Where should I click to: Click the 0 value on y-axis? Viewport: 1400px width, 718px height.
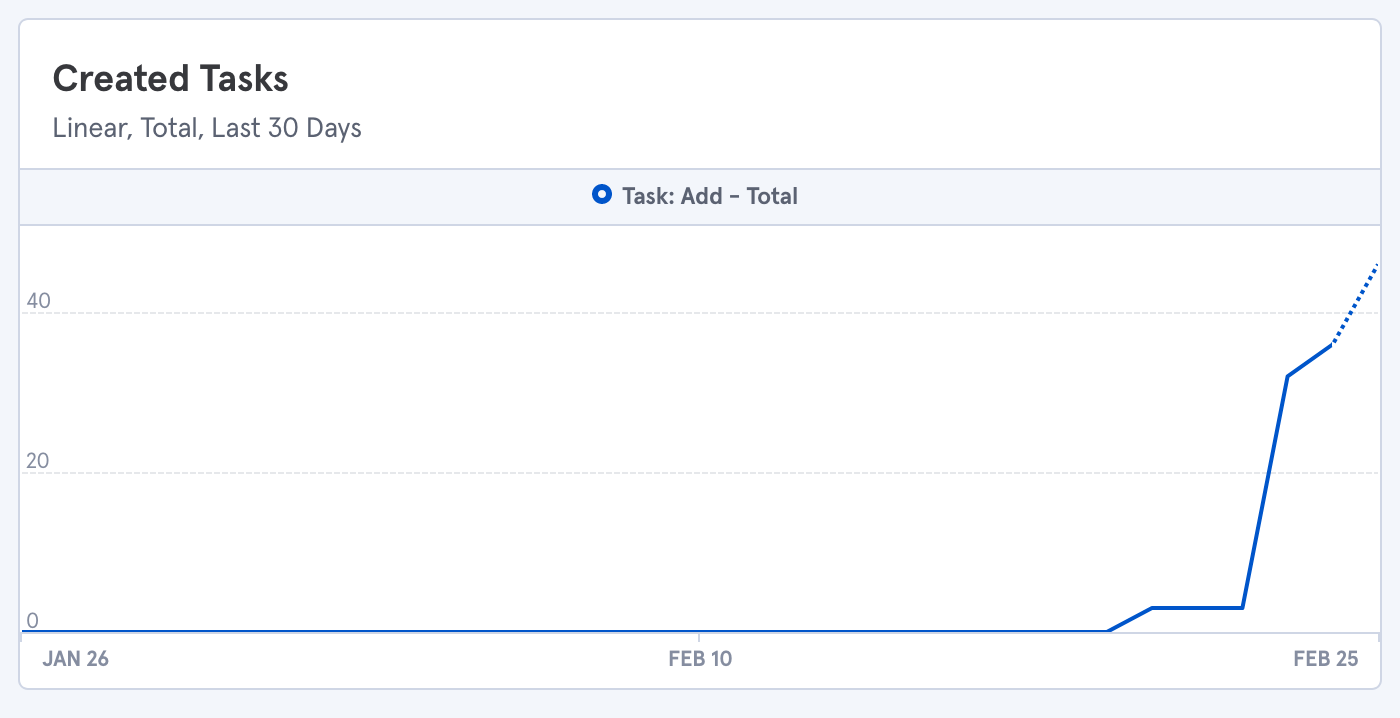coord(32,621)
